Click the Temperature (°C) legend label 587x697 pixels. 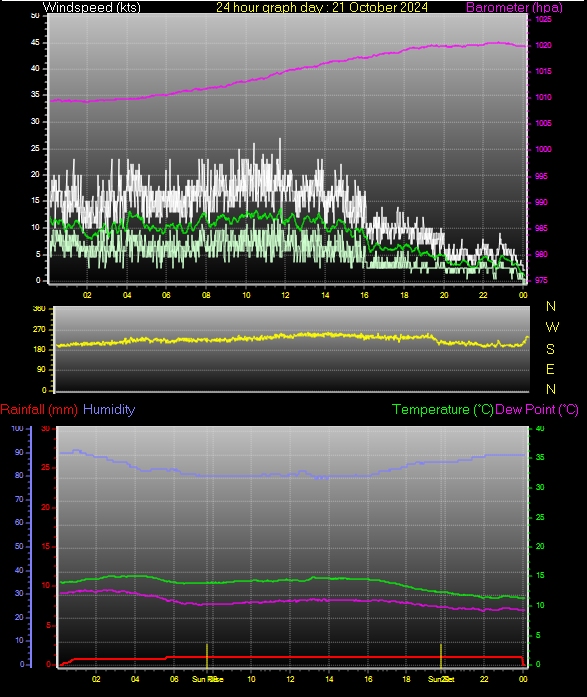click(443, 409)
